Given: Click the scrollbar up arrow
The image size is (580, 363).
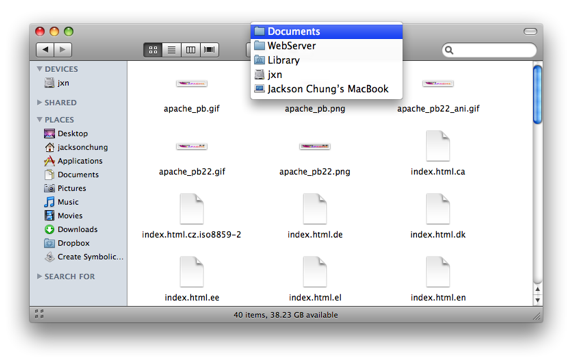Looking at the screenshot, I should (x=538, y=289).
